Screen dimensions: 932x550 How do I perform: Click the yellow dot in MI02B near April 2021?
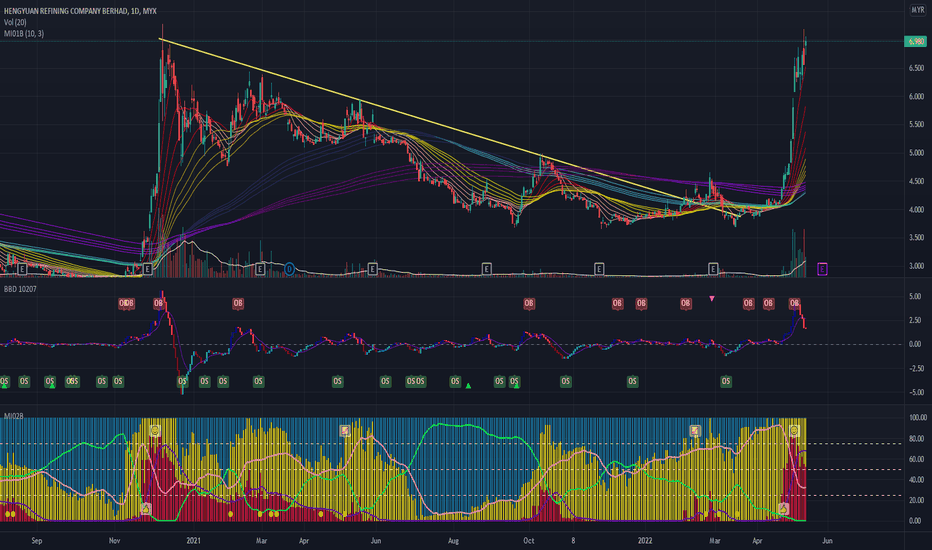[321, 514]
